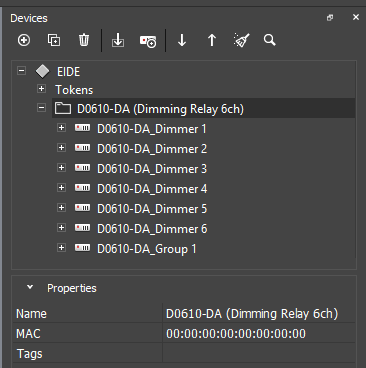The image size is (366, 368).
Task: Click the Add device module icon
Action: pyautogui.click(x=148, y=41)
